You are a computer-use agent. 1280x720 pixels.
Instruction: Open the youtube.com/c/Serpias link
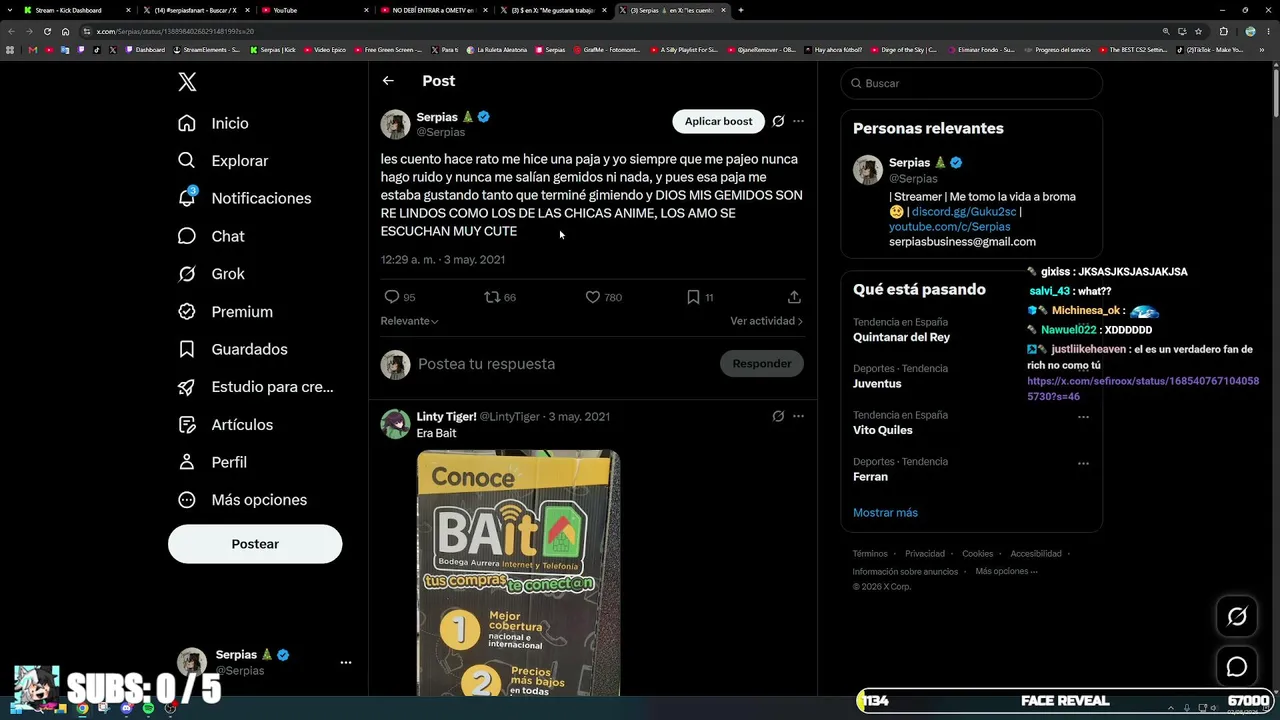[950, 227]
